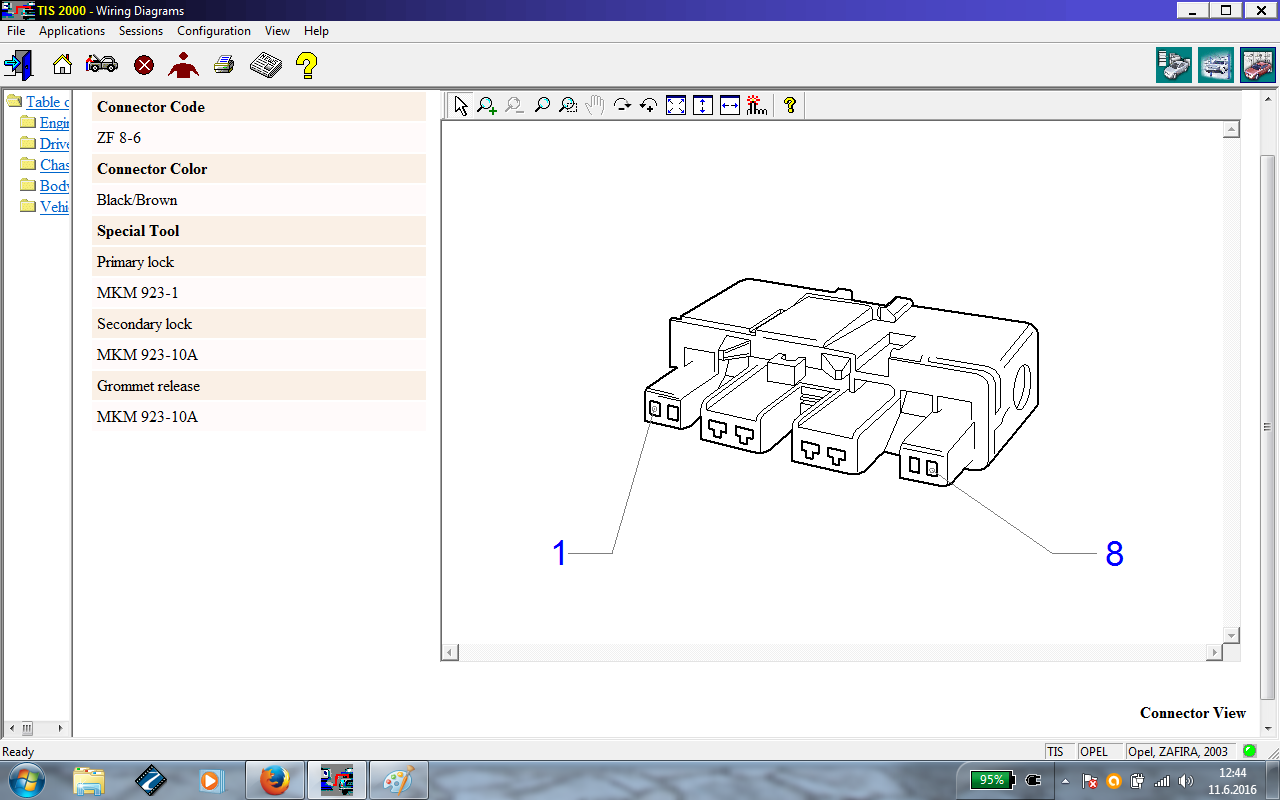Open vehicle selection car-mechanic icon

101,66
